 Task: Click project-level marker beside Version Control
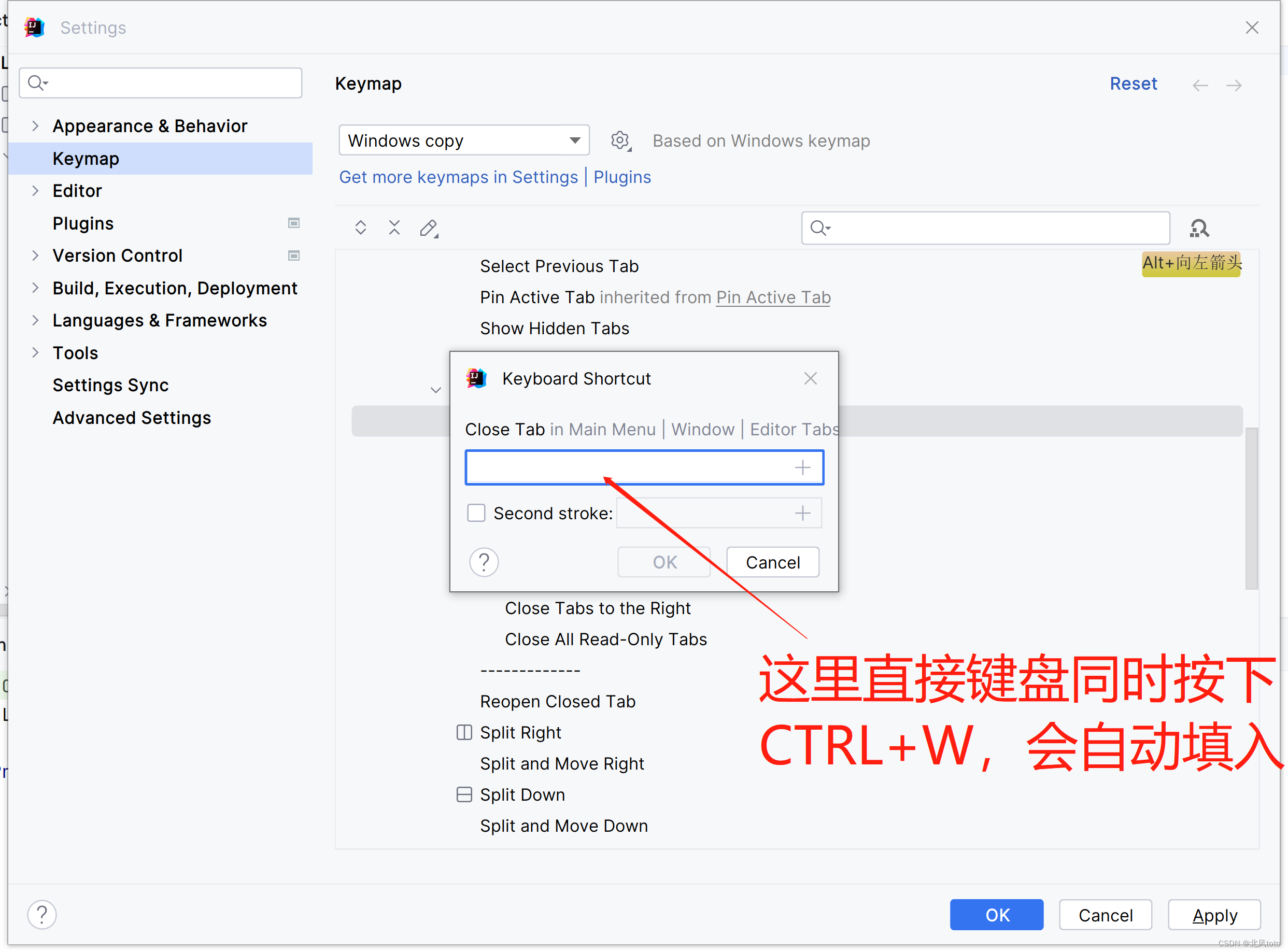click(x=294, y=255)
